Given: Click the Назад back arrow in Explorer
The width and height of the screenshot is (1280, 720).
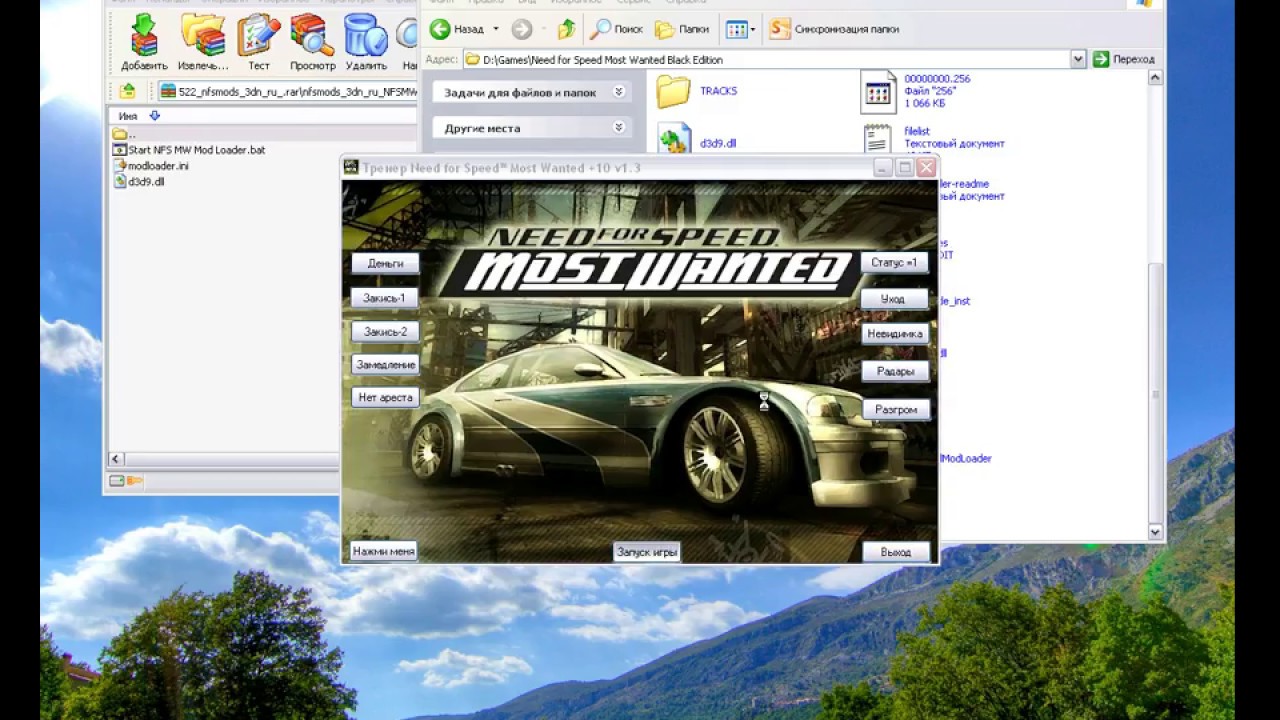Looking at the screenshot, I should (x=440, y=29).
